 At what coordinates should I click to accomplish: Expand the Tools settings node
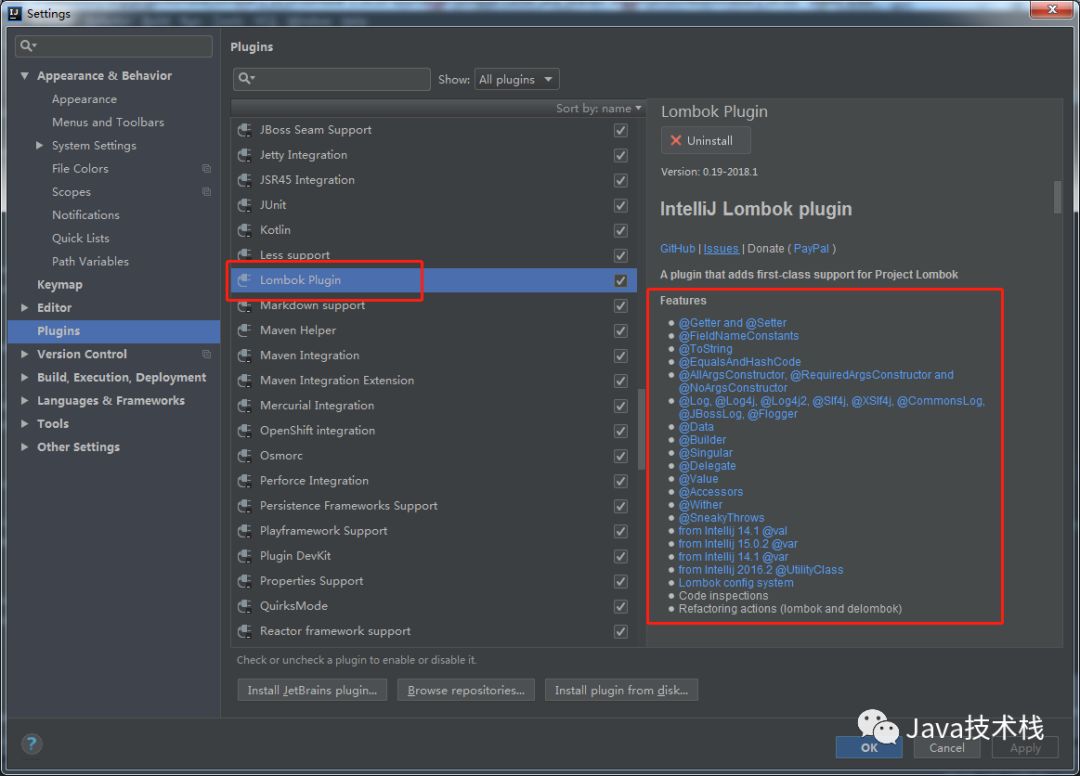pos(25,423)
